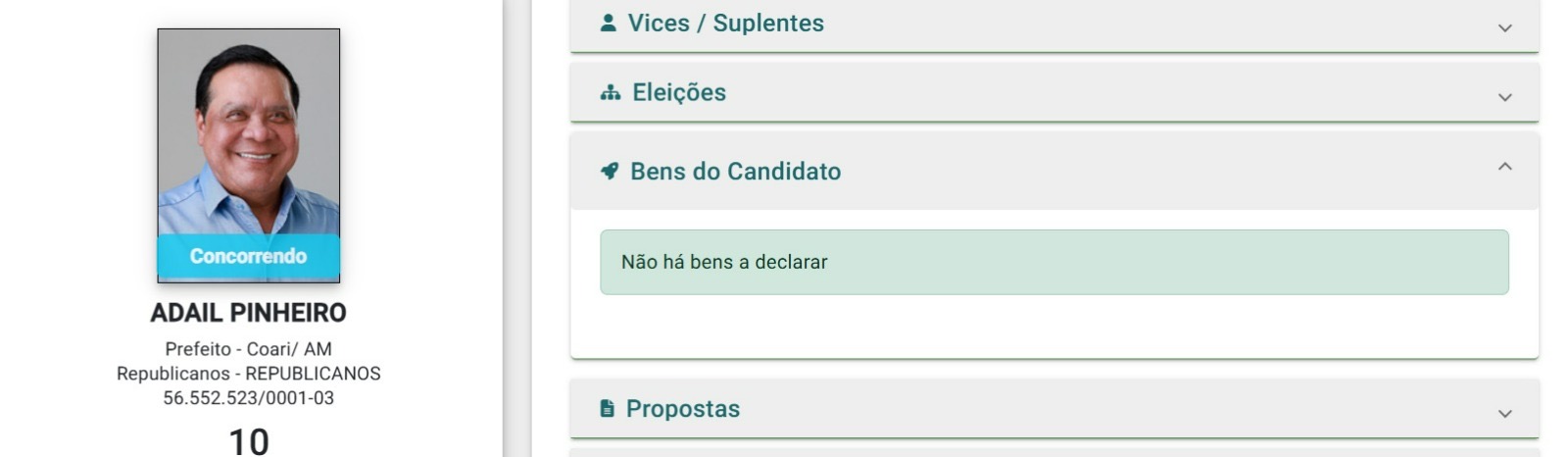This screenshot has width=1568, height=457.
Task: Expand the Propostas section chevron
Action: click(x=1505, y=414)
